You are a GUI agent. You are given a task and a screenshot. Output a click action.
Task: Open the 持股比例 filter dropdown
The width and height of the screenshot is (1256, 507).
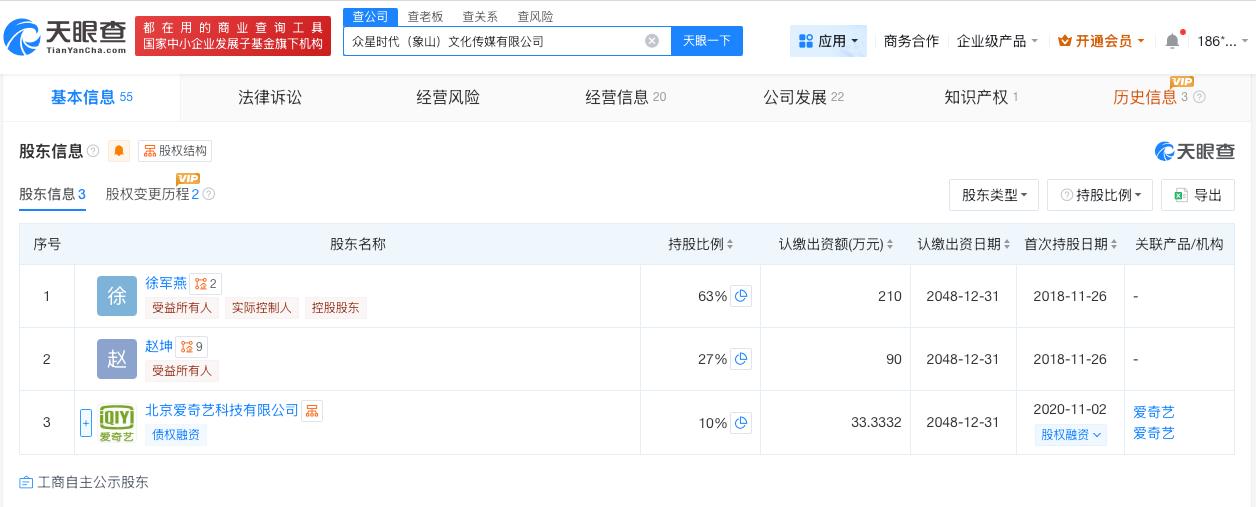(x=1100, y=195)
